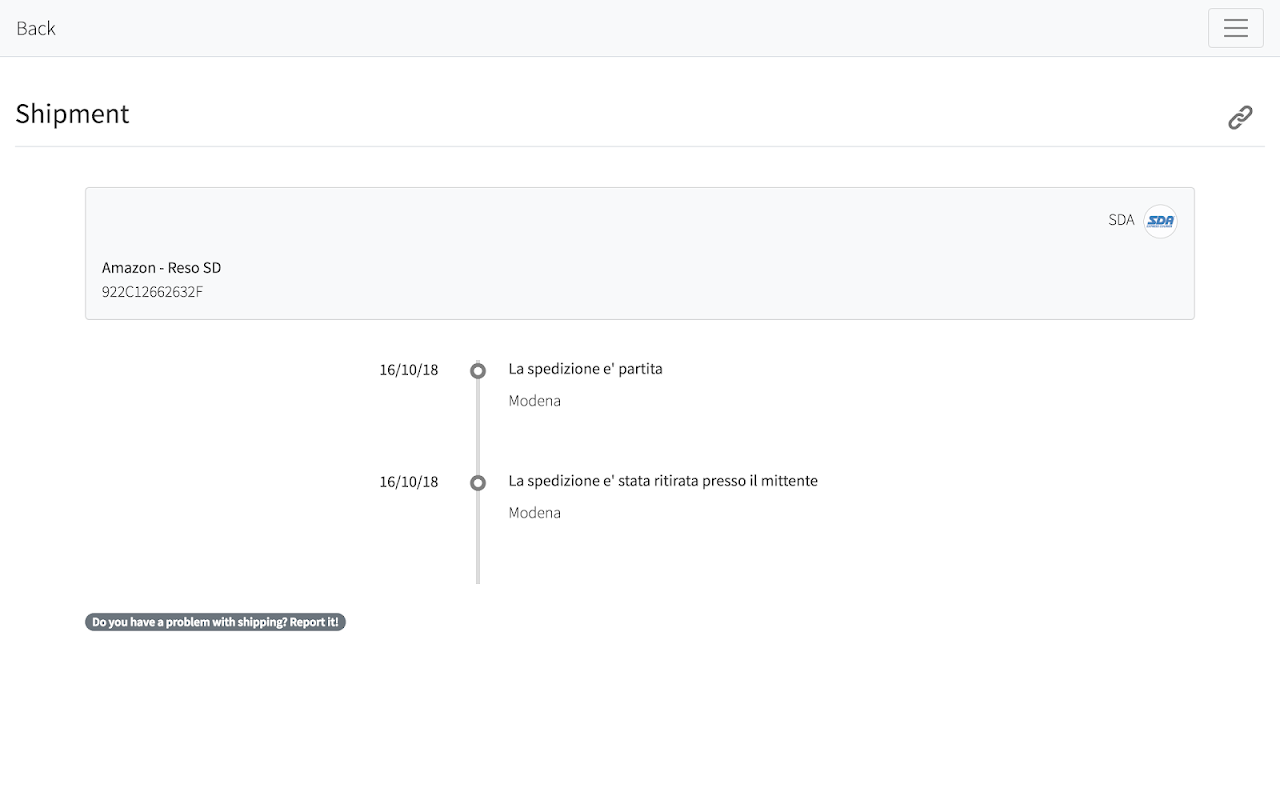Click the chain link share icon
The width and height of the screenshot is (1280, 800).
(x=1240, y=117)
